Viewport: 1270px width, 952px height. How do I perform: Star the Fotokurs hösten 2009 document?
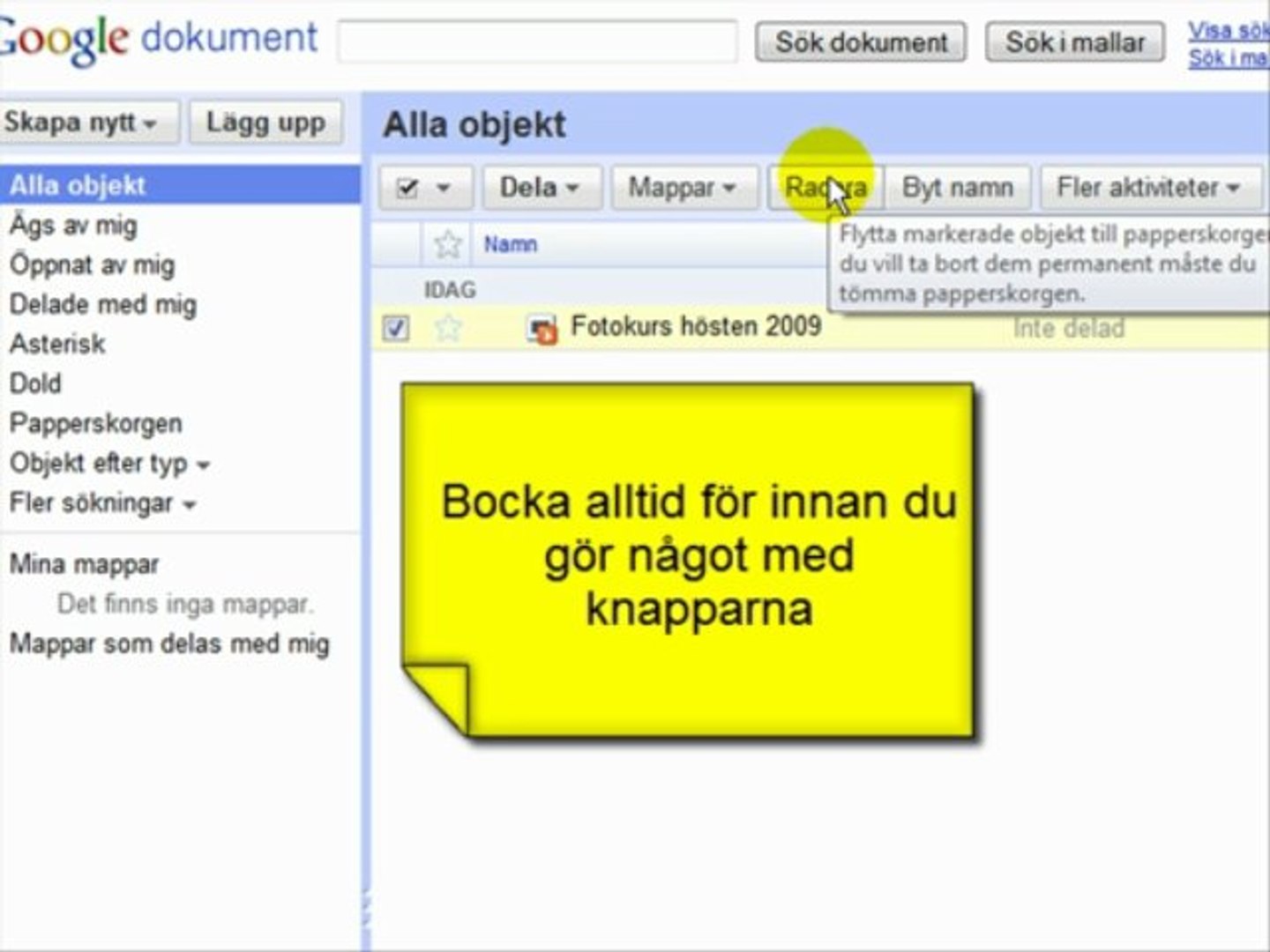coord(448,328)
